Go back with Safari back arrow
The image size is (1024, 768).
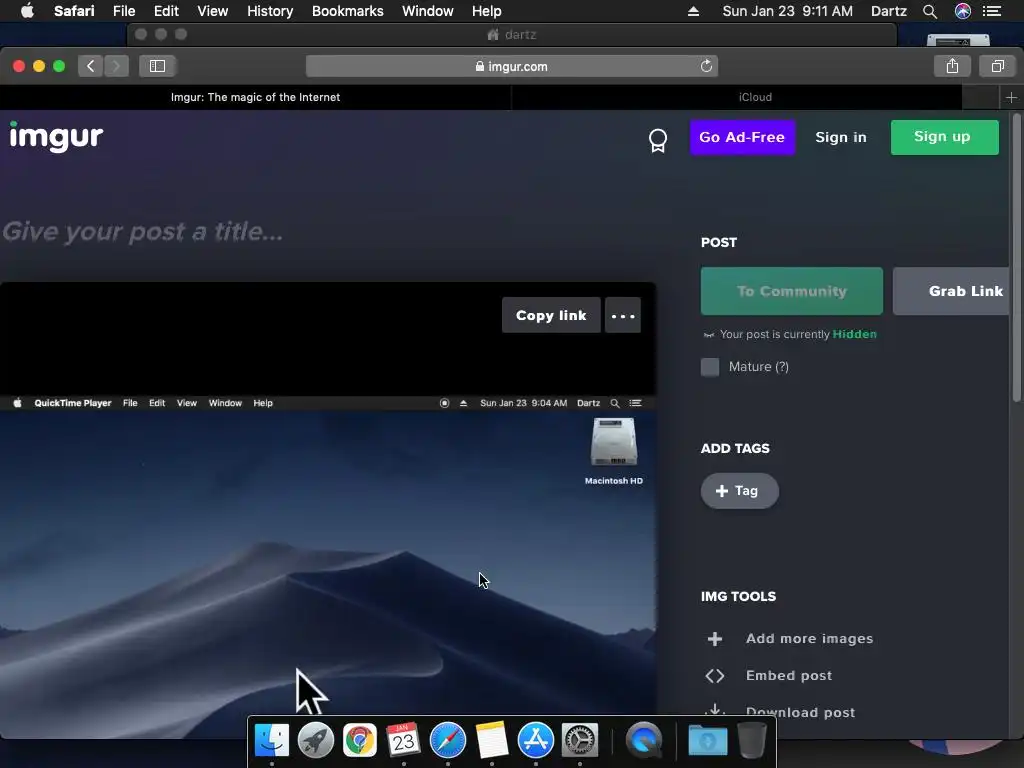91,66
